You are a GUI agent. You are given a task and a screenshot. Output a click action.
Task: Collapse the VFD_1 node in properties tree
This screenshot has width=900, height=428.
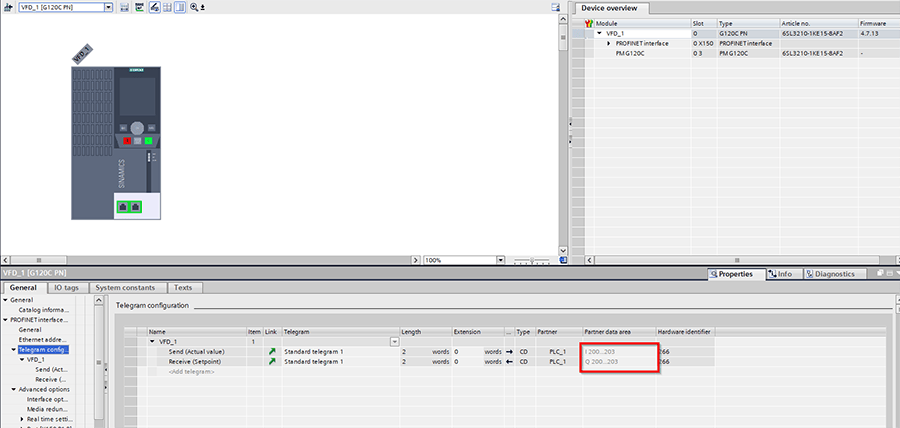pos(21,360)
